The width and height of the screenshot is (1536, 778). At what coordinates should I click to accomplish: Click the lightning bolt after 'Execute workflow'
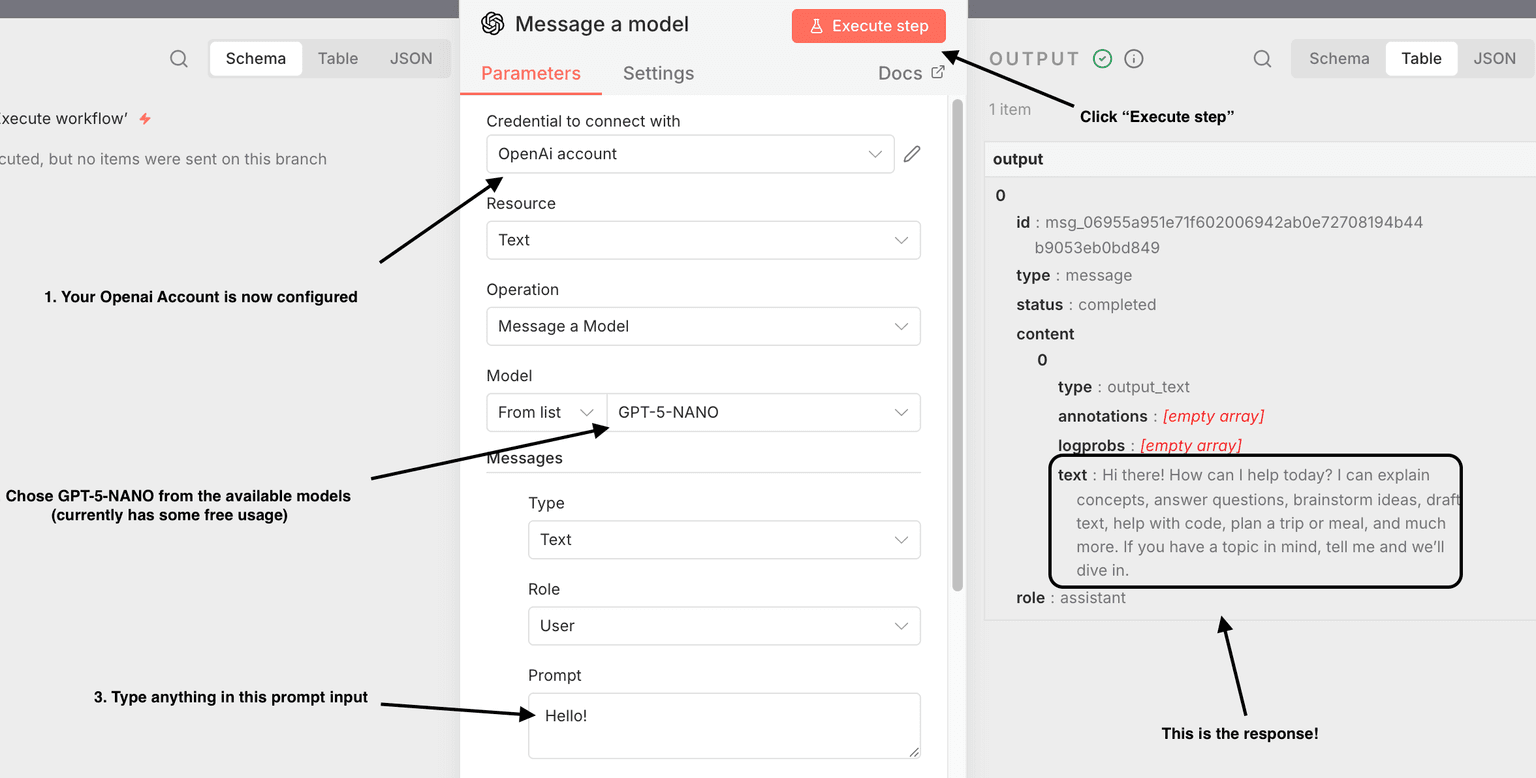pyautogui.click(x=145, y=117)
